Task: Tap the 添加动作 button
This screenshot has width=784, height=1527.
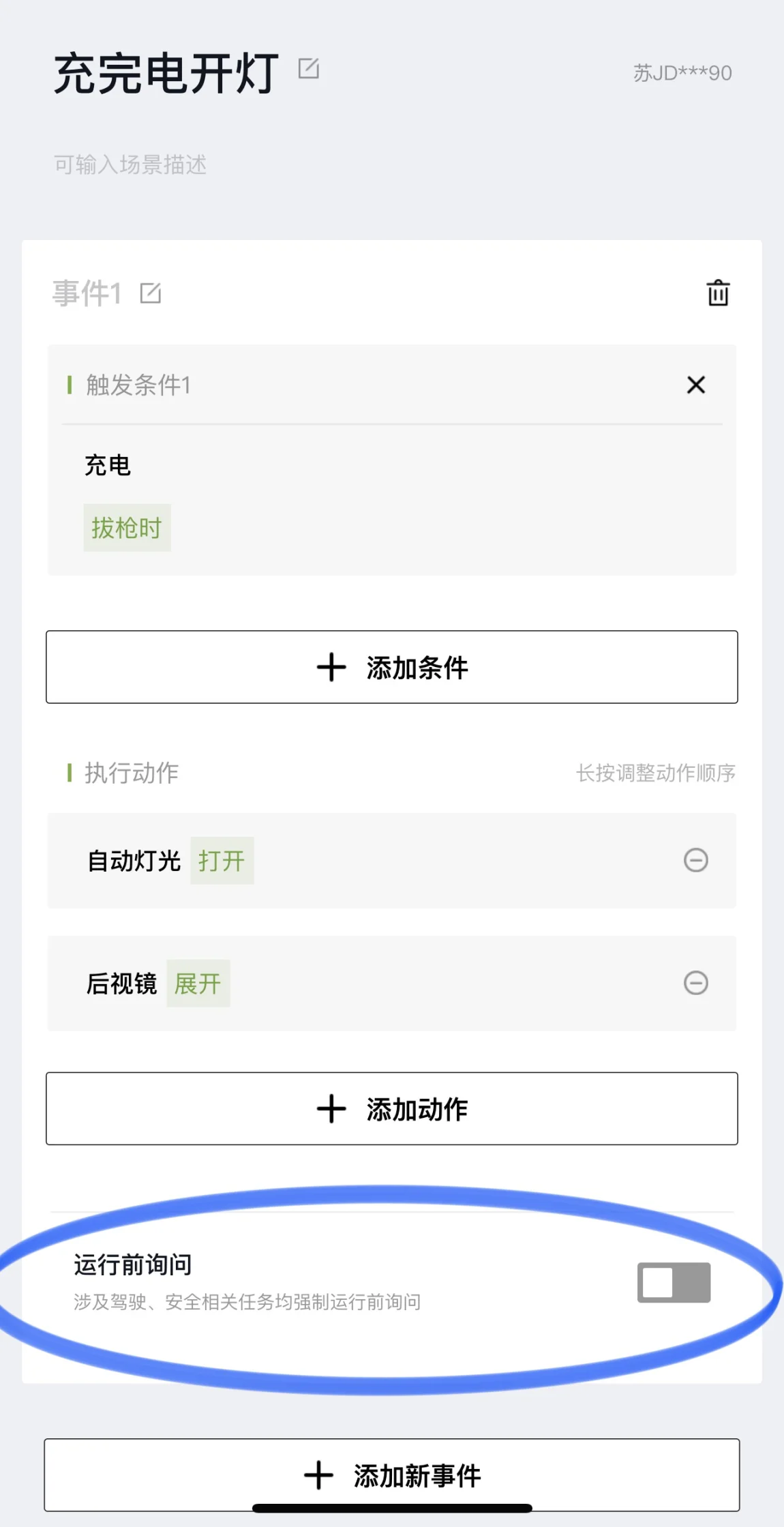Action: (x=392, y=1109)
